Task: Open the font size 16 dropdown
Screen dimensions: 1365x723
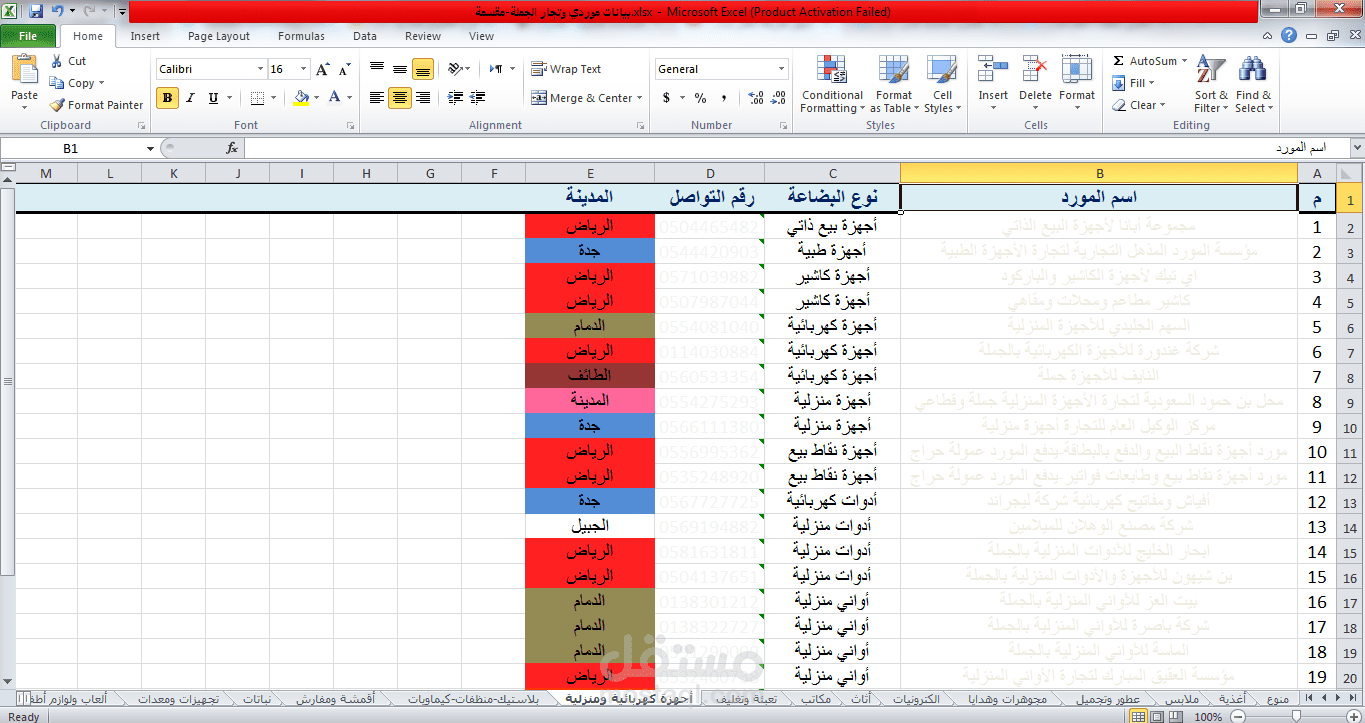Action: (304, 69)
